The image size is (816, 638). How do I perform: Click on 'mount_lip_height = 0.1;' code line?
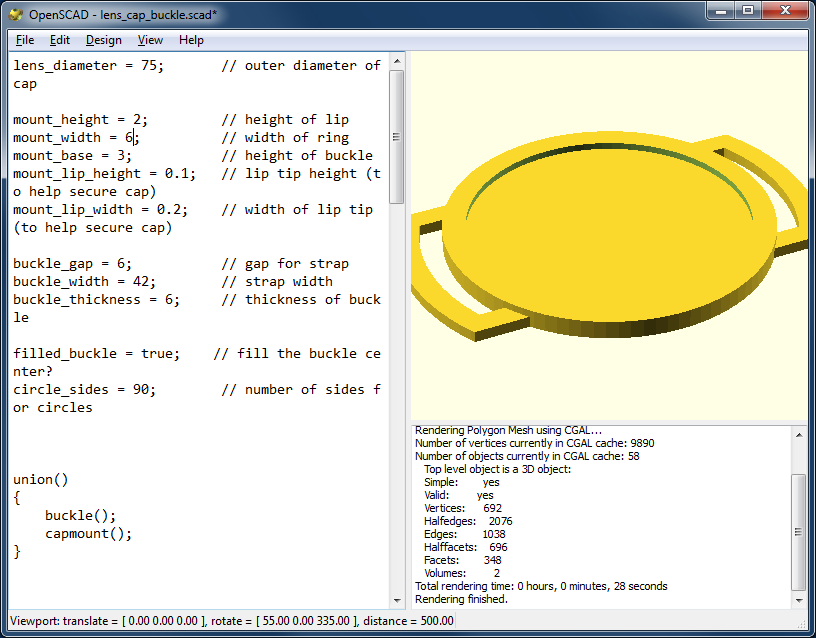105,174
